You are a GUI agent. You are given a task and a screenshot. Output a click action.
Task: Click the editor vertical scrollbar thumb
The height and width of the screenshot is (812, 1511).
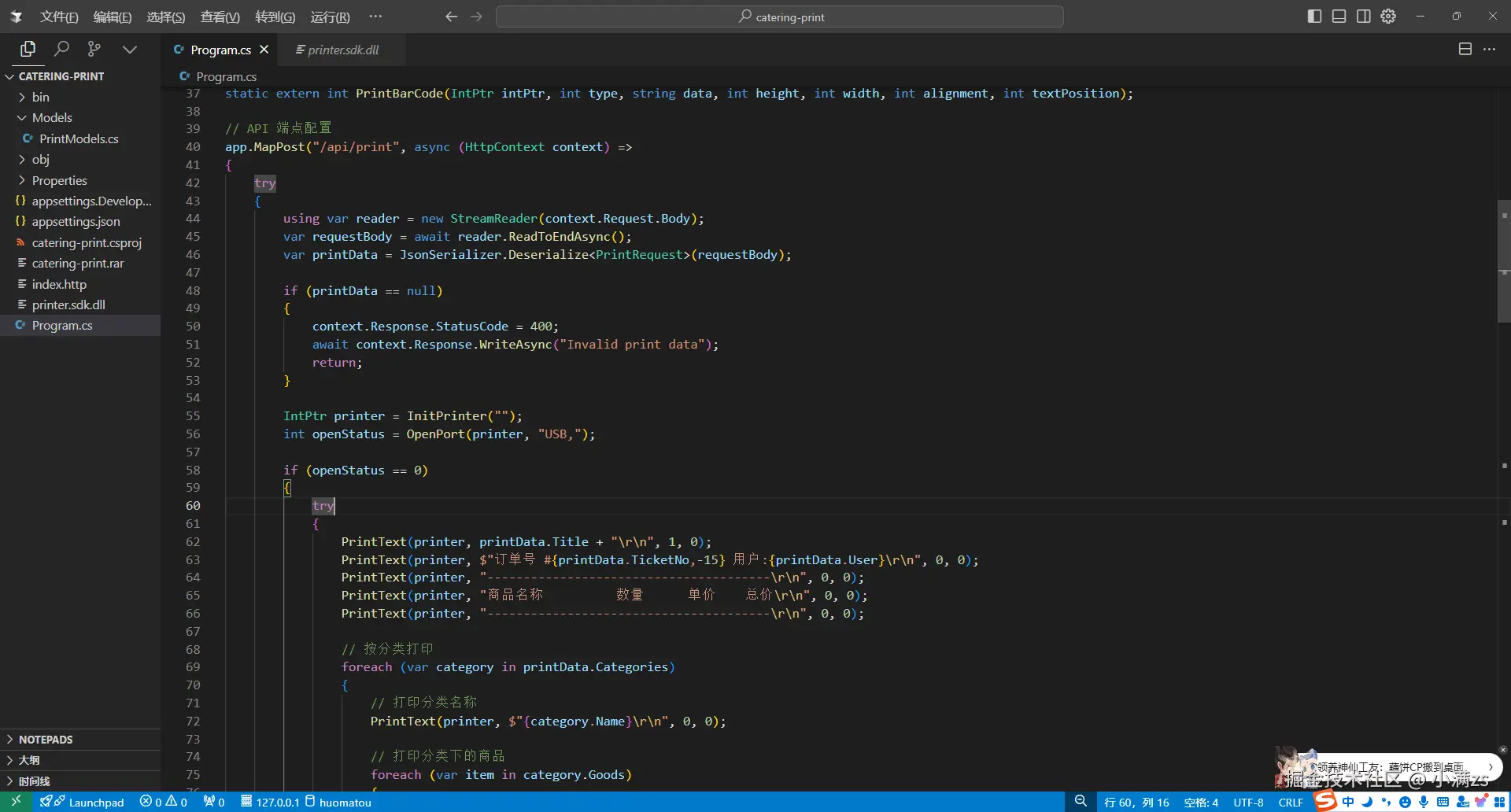[x=1504, y=262]
